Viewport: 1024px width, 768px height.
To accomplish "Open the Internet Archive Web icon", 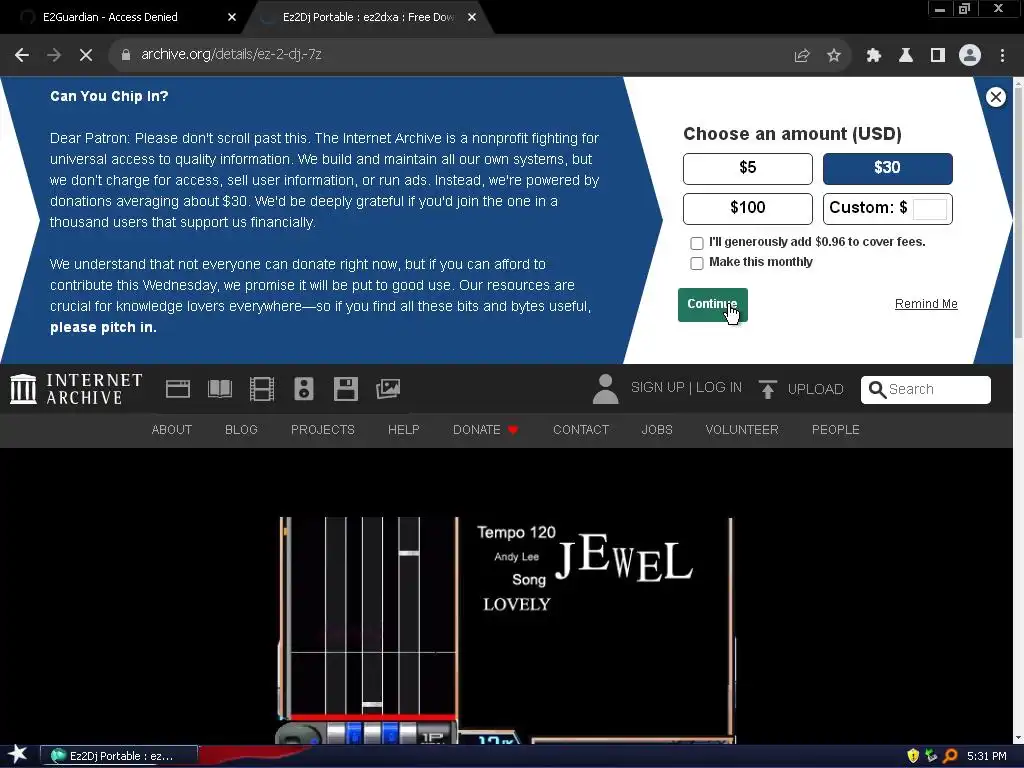I will coord(178,389).
